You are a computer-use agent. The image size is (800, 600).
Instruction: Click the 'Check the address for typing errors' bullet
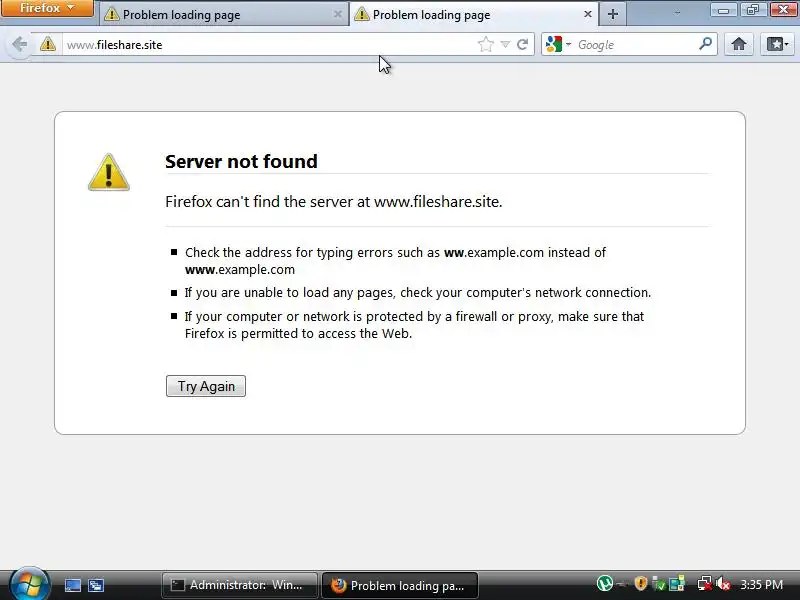395,261
